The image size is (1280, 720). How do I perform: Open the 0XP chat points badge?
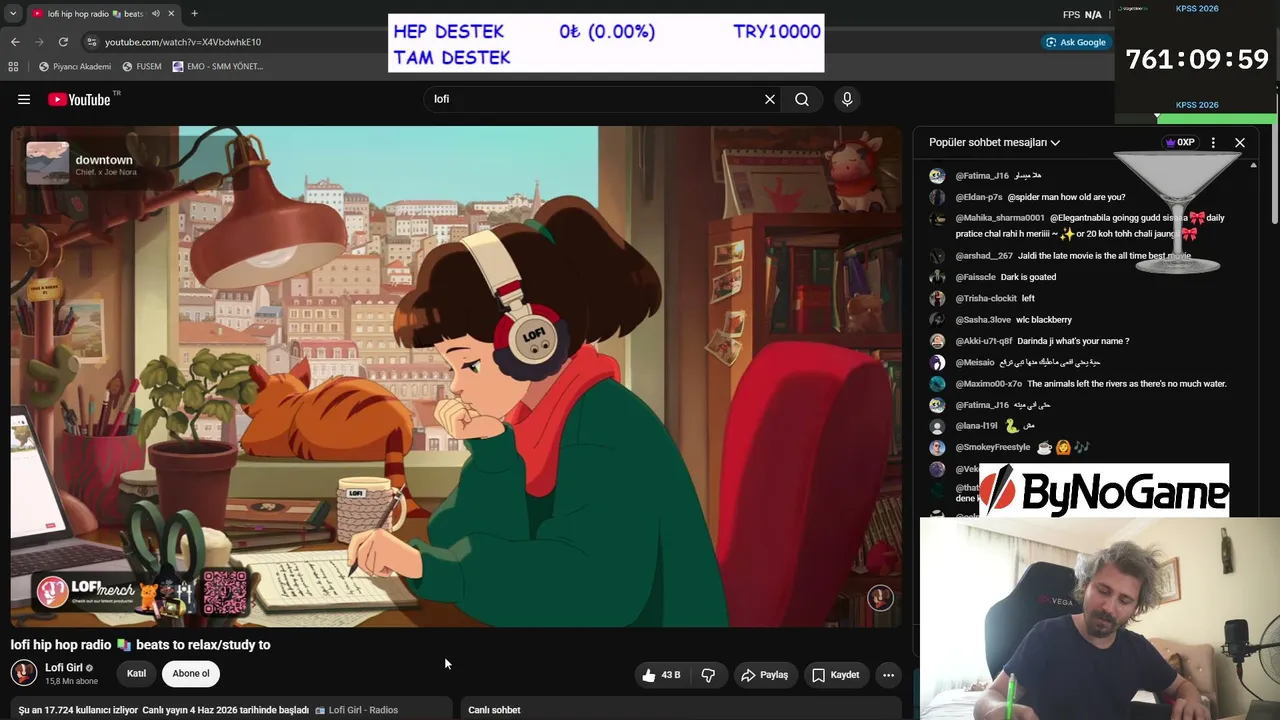pyautogui.click(x=1181, y=142)
